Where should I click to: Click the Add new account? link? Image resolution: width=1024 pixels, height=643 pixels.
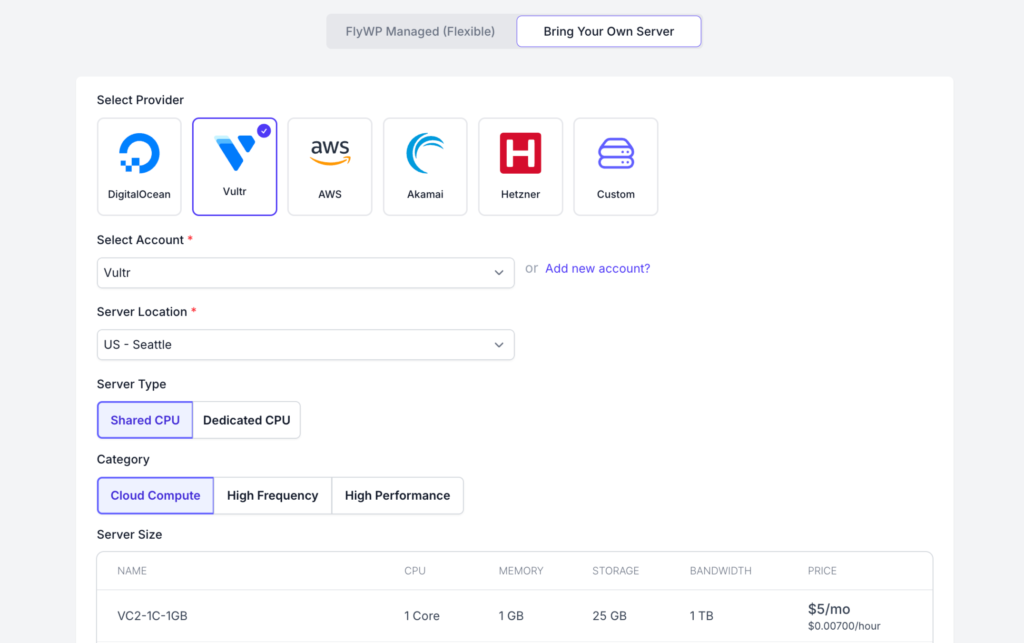tap(598, 268)
